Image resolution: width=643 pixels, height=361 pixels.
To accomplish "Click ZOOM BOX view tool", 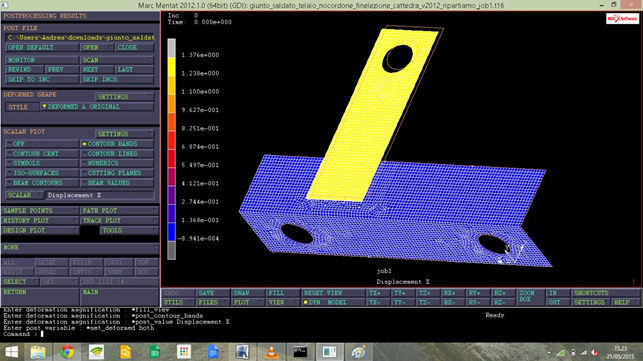I will [x=530, y=297].
